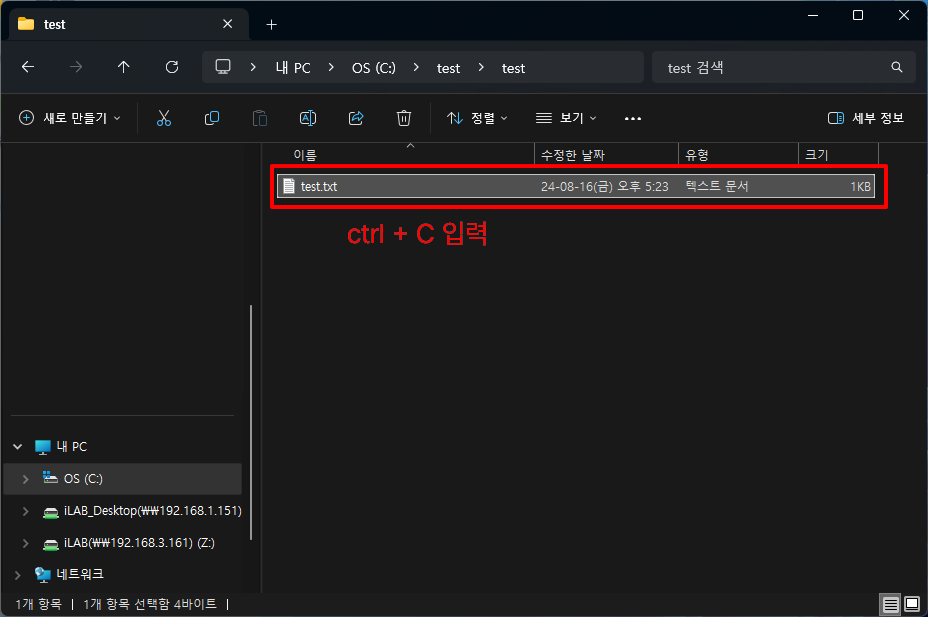Image resolution: width=928 pixels, height=617 pixels.
Task: Click the Paste clipboard icon
Action: click(x=260, y=118)
